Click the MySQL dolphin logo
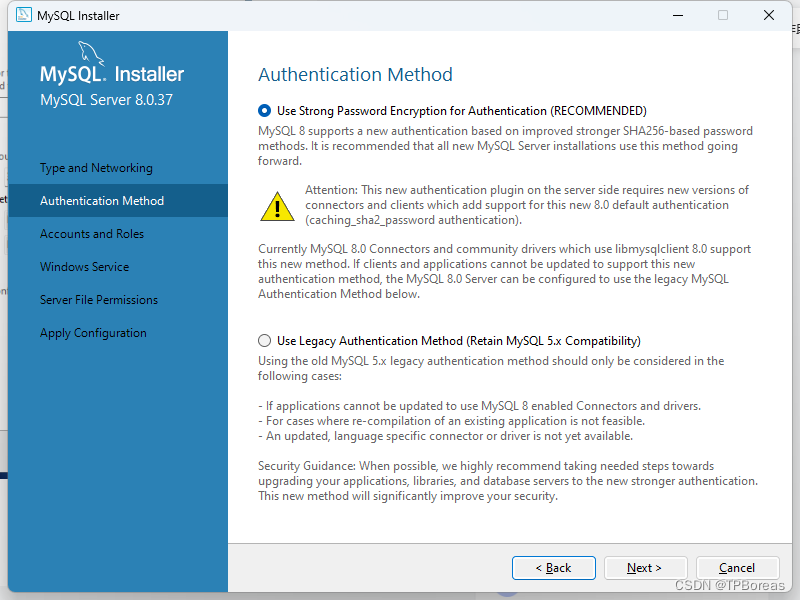The width and height of the screenshot is (800, 600). click(x=90, y=53)
